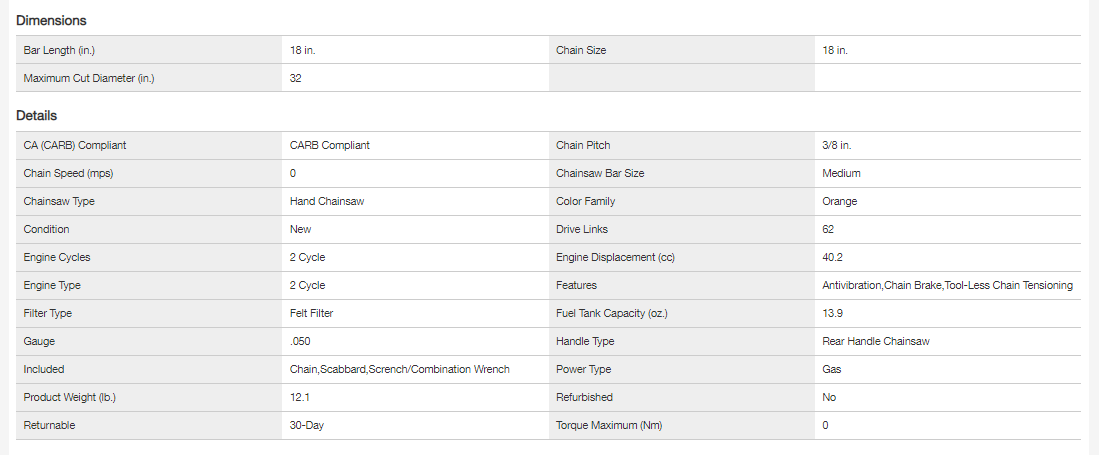The height and width of the screenshot is (455, 1099).
Task: Click the Features list with Antivibration text
Action: click(x=947, y=285)
